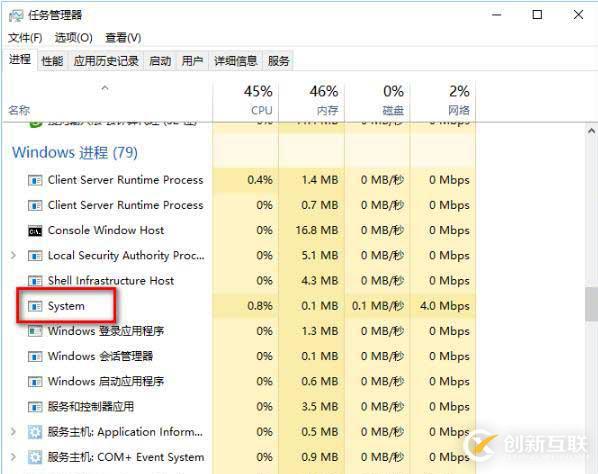Click the 服务和控制器应用 icon
The image size is (598, 474).
click(x=35, y=407)
